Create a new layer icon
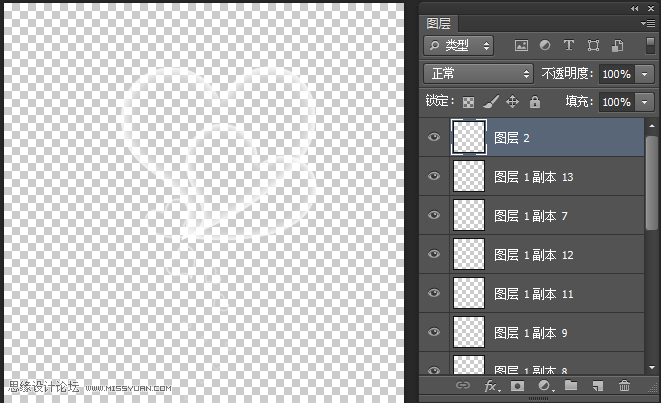This screenshot has height=403, width=661. [597, 386]
